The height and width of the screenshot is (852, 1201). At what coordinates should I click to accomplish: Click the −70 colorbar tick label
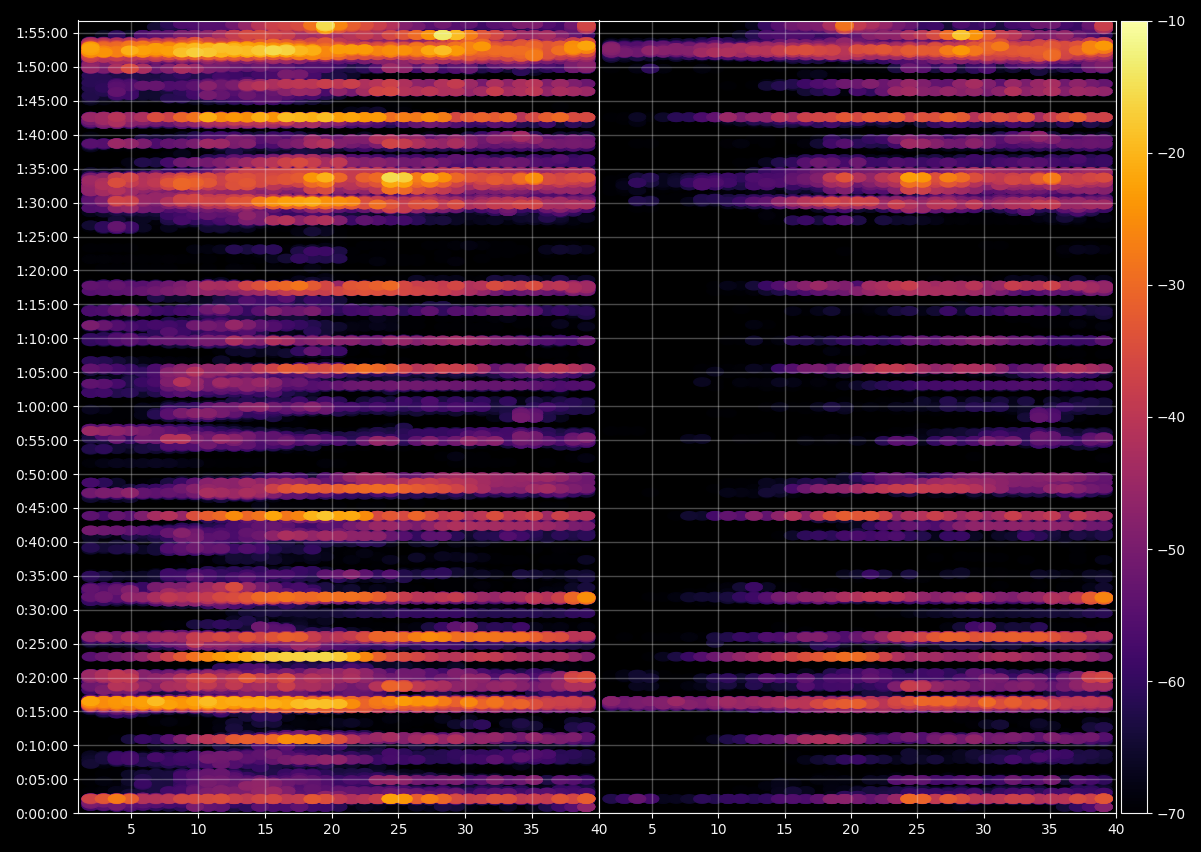(1171, 814)
